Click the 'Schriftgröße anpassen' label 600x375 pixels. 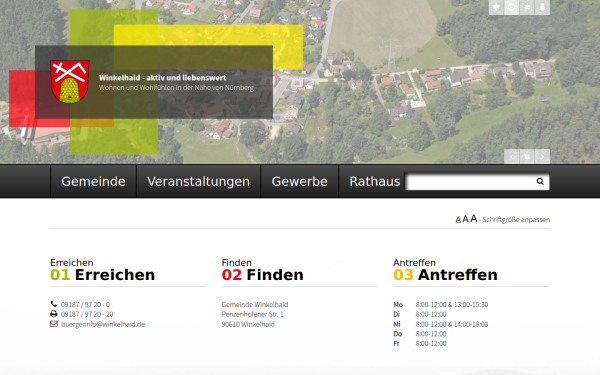[516, 220]
